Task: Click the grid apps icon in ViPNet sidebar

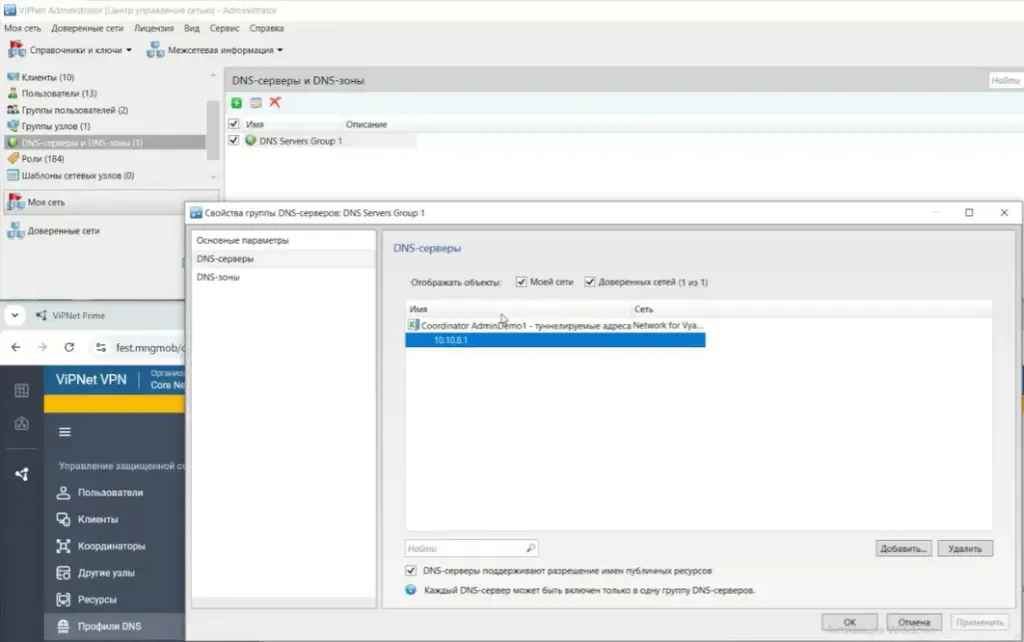Action: [22, 391]
